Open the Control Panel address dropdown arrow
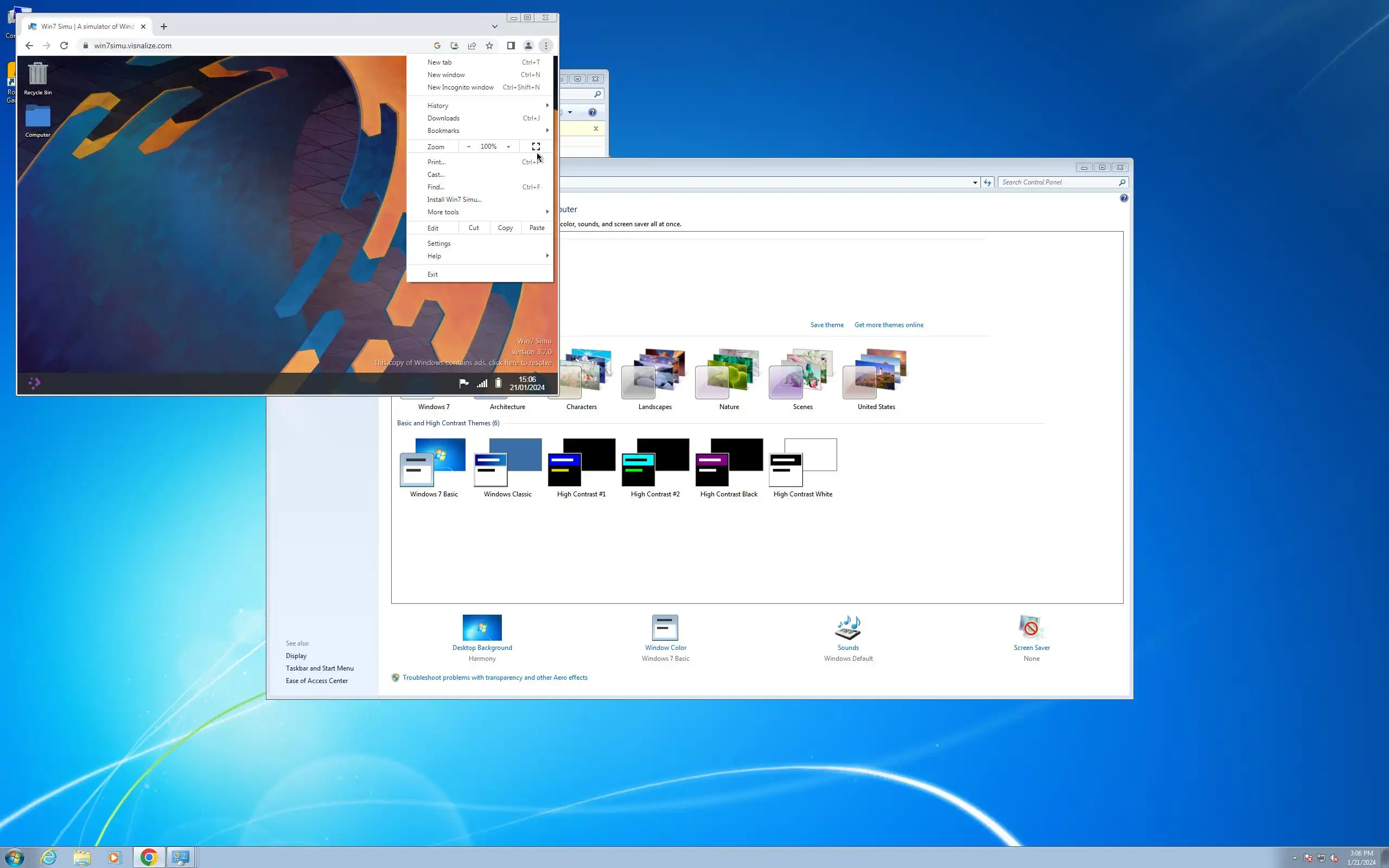The width and height of the screenshot is (1389, 868). pyautogui.click(x=974, y=183)
